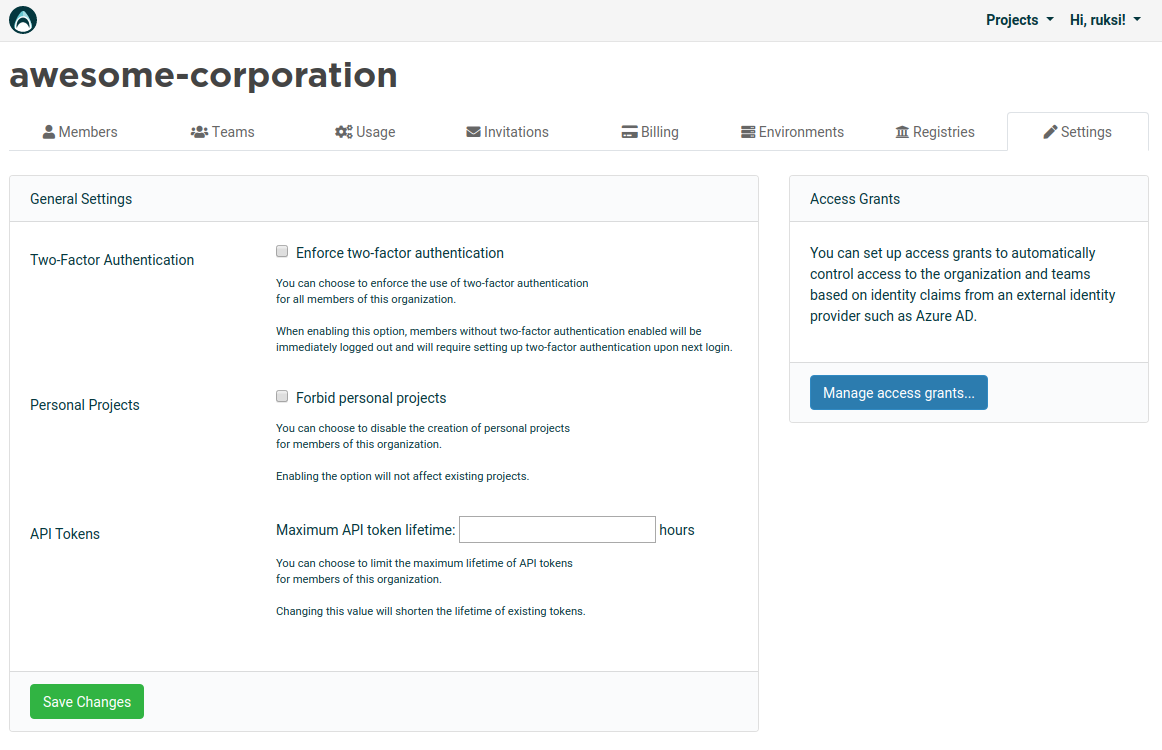This screenshot has width=1162, height=750.
Task: Go to the Usage tab
Action: [365, 132]
